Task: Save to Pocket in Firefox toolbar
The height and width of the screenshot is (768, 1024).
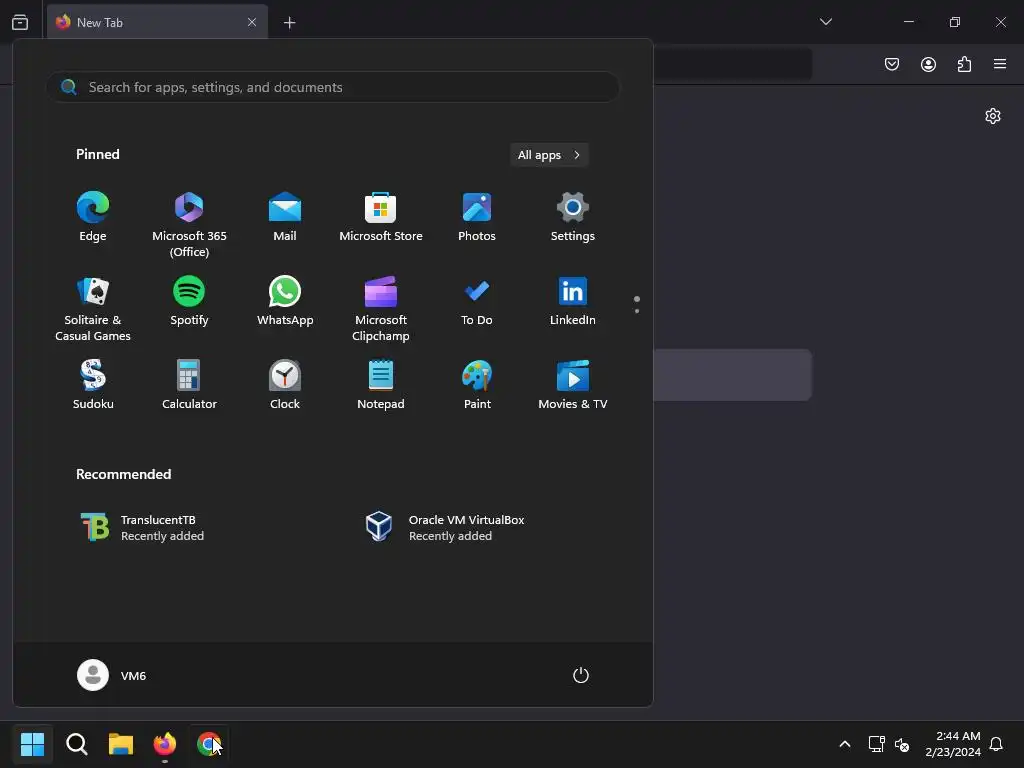Action: (892, 64)
